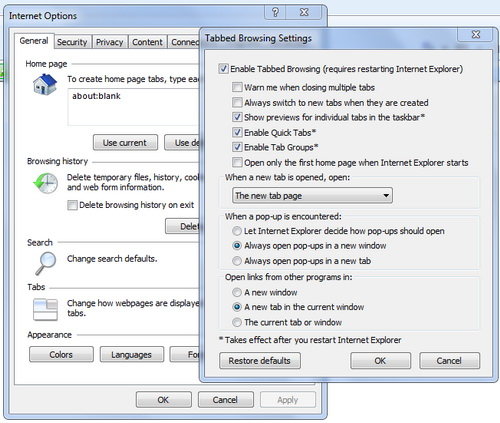The height and width of the screenshot is (423, 500).
Task: Open the Colors appearance button
Action: pyautogui.click(x=61, y=354)
